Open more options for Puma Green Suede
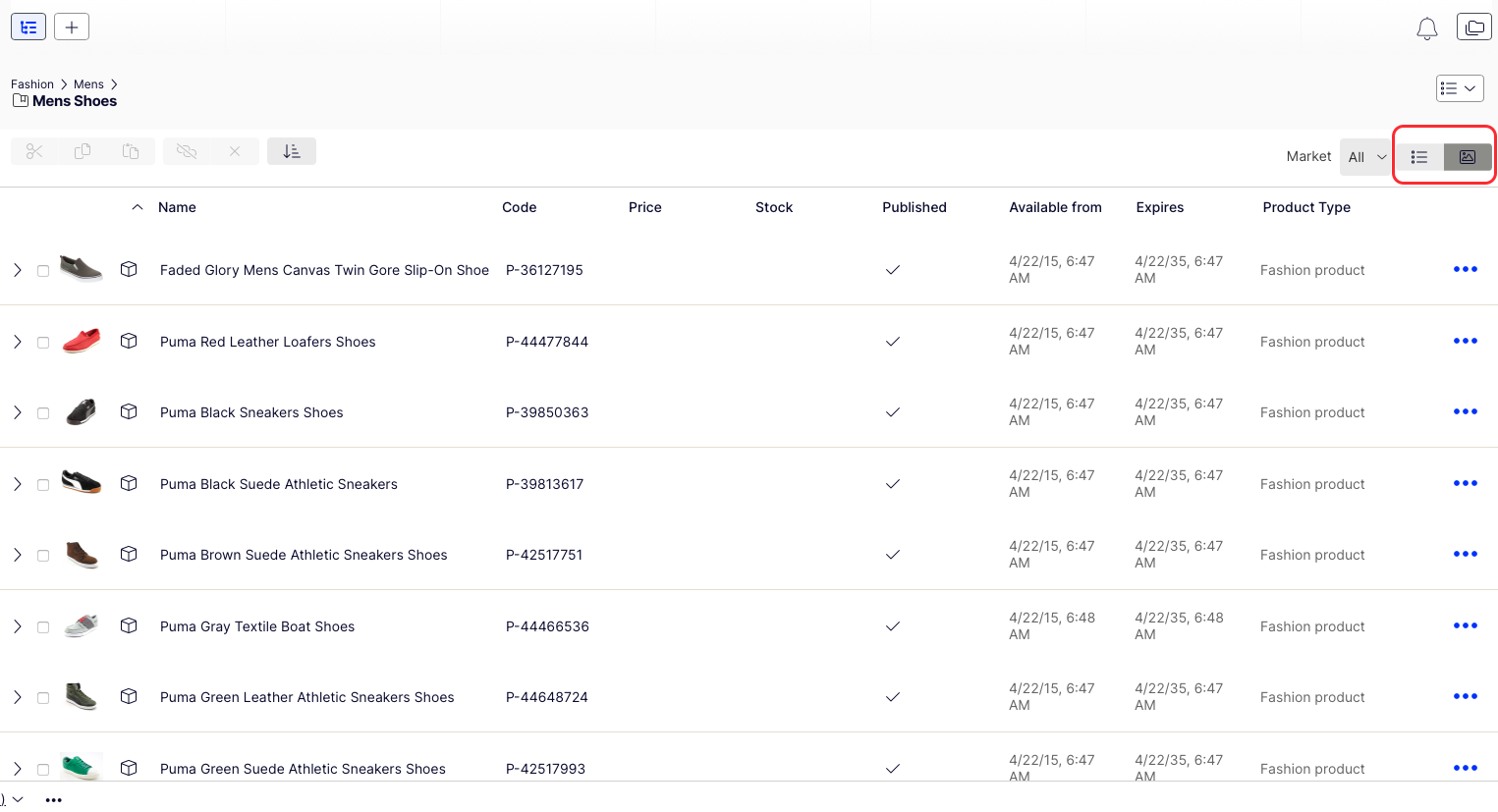The image size is (1498, 812). tap(1466, 768)
